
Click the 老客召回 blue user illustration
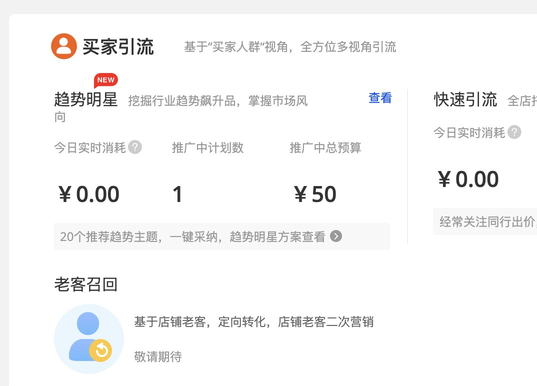coord(89,339)
